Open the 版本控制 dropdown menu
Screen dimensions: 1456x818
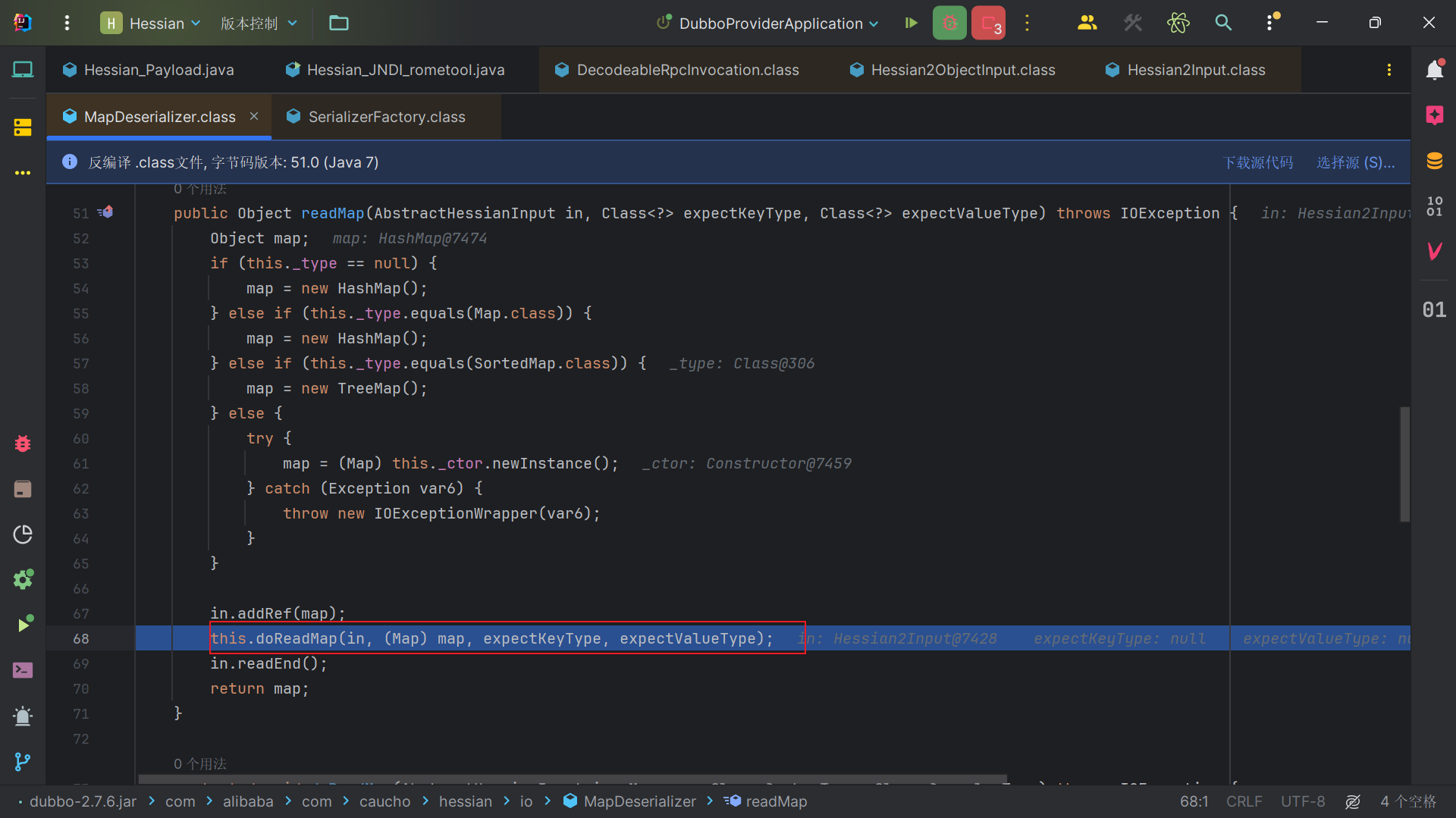click(259, 23)
